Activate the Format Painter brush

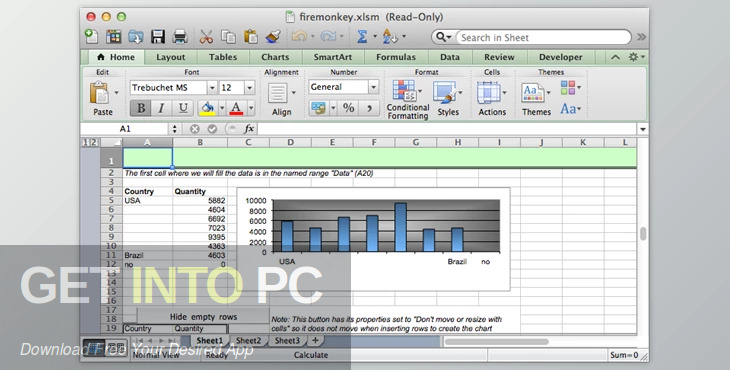pos(273,37)
